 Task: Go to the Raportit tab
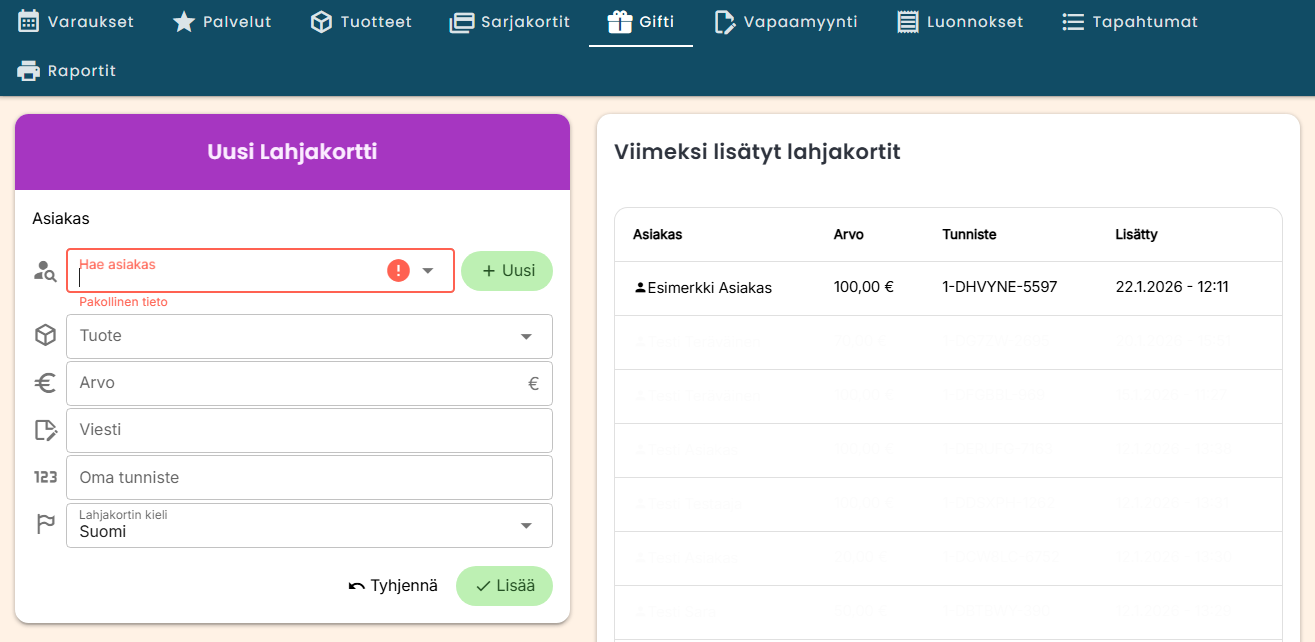coord(67,71)
